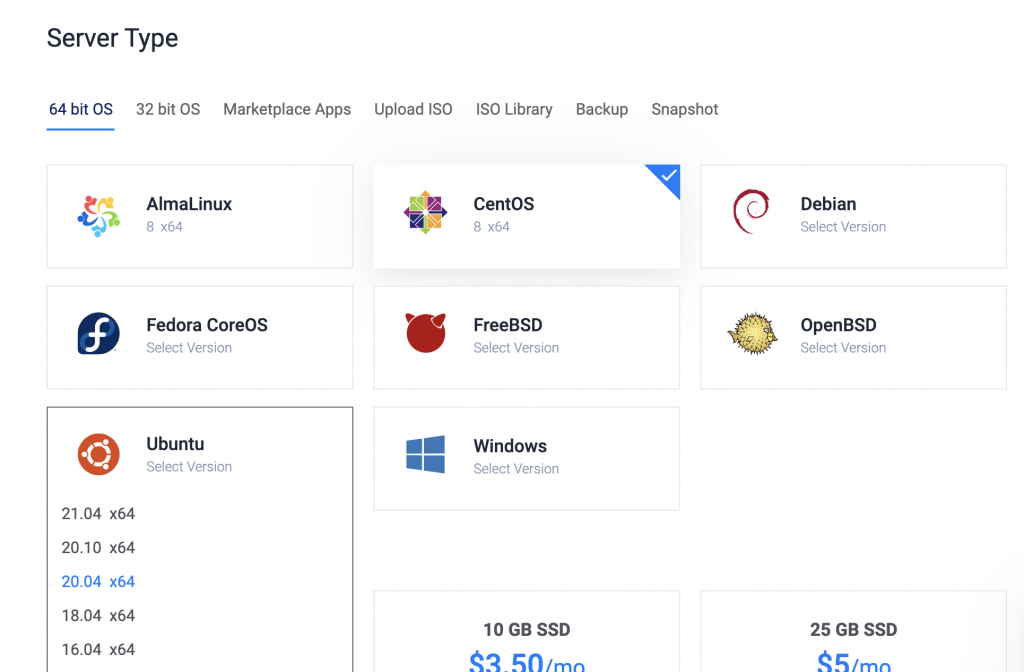The height and width of the screenshot is (672, 1024).
Task: Click AlmaLinux 8 x64 version text
Action: coord(165,227)
